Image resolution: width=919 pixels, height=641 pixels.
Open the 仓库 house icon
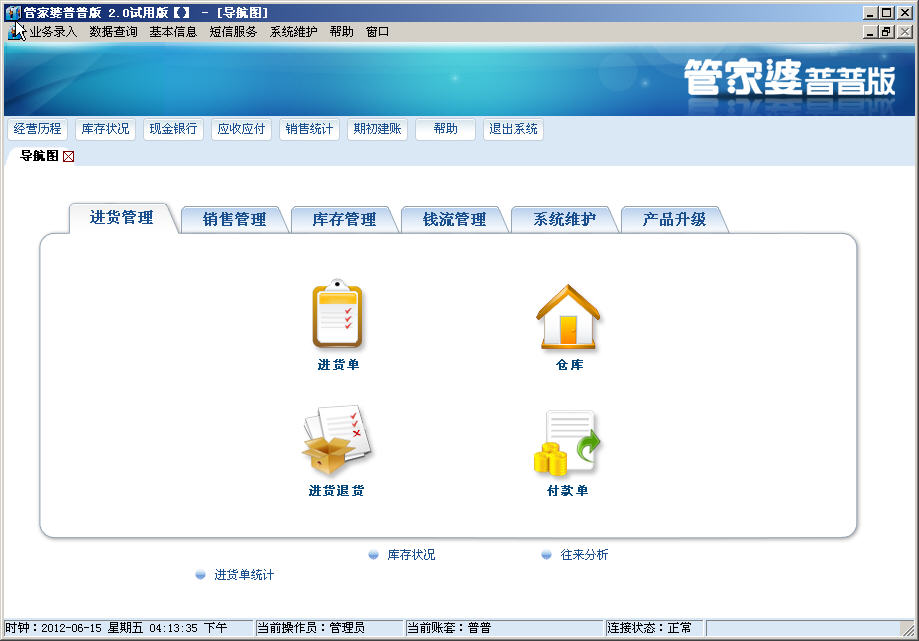568,316
